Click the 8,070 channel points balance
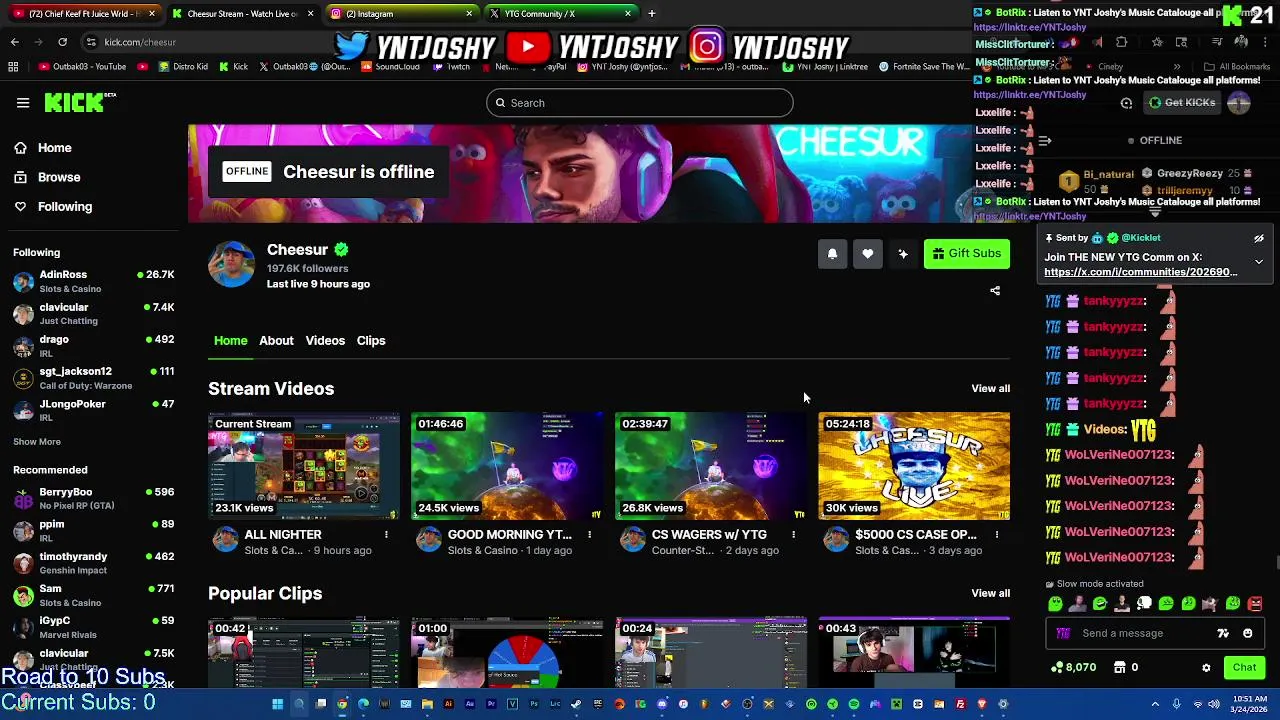The width and height of the screenshot is (1280, 720). tap(1074, 668)
